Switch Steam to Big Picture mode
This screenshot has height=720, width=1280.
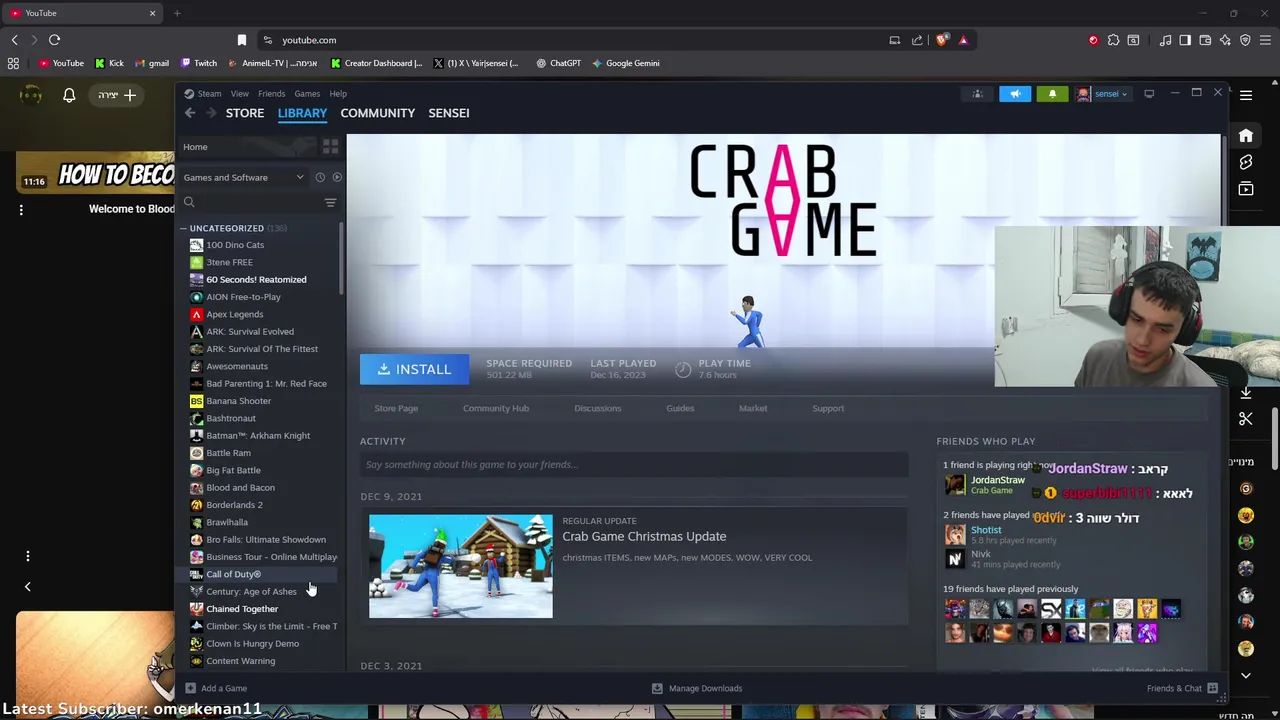[x=1149, y=94]
